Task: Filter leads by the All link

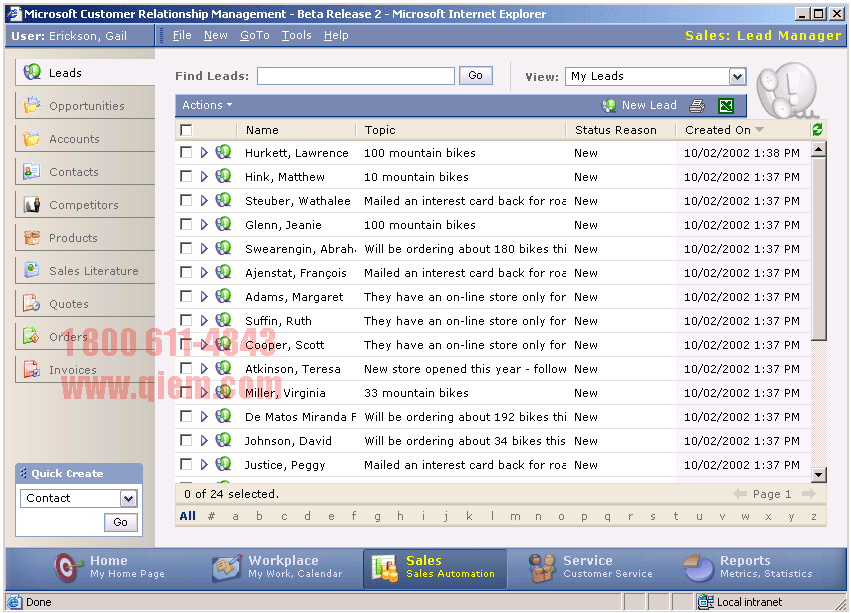Action: 188,516
